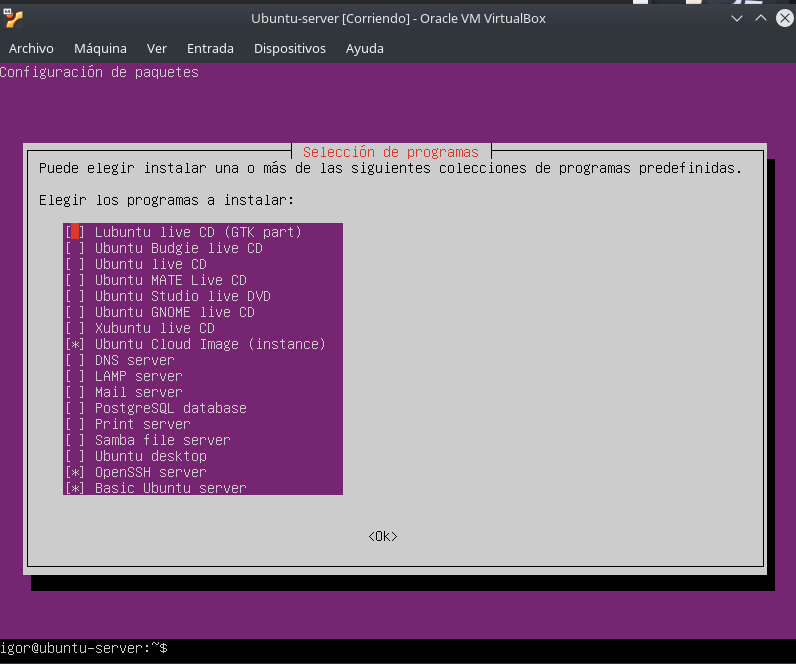The image size is (796, 664).
Task: Open the Máquina menu
Action: (x=100, y=49)
